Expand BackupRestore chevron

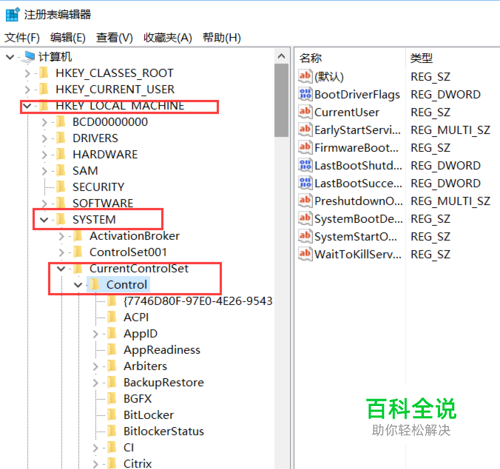coord(95,383)
